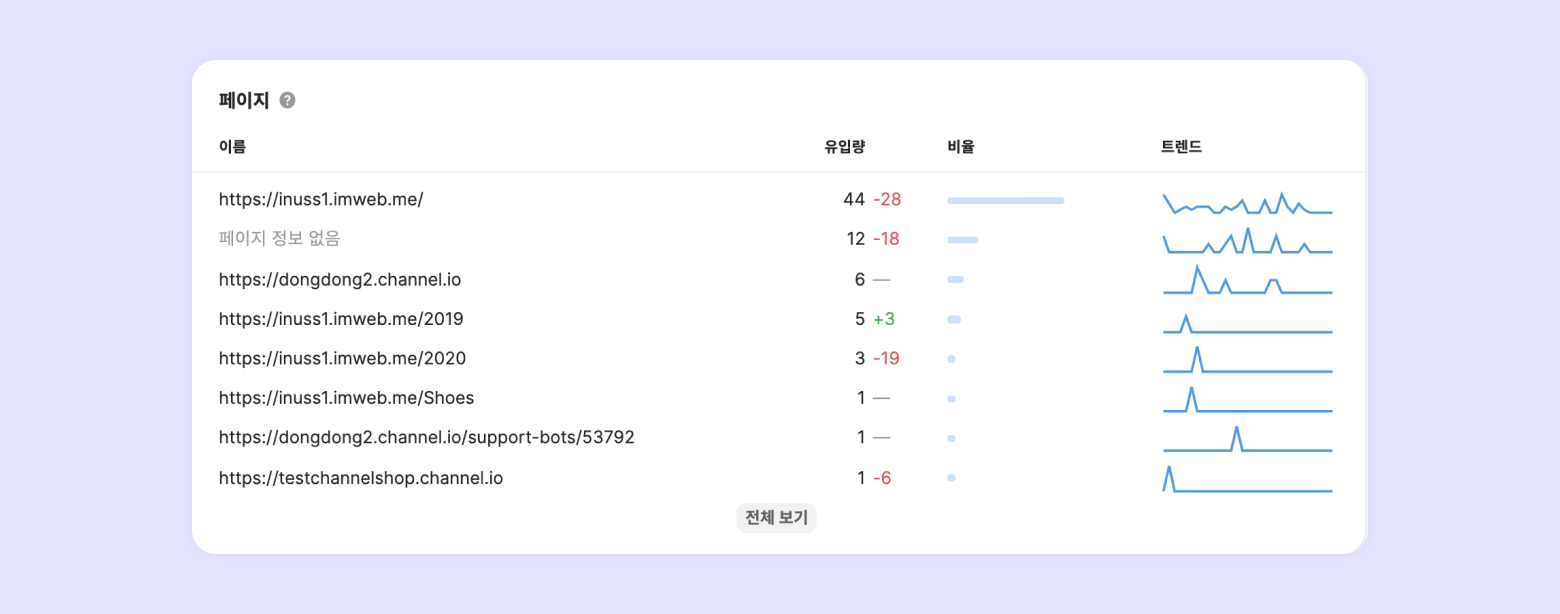Open the https://inuss1.imweb.me/Shoes page entry
Viewport: 1560px width, 614px height.
[346, 398]
